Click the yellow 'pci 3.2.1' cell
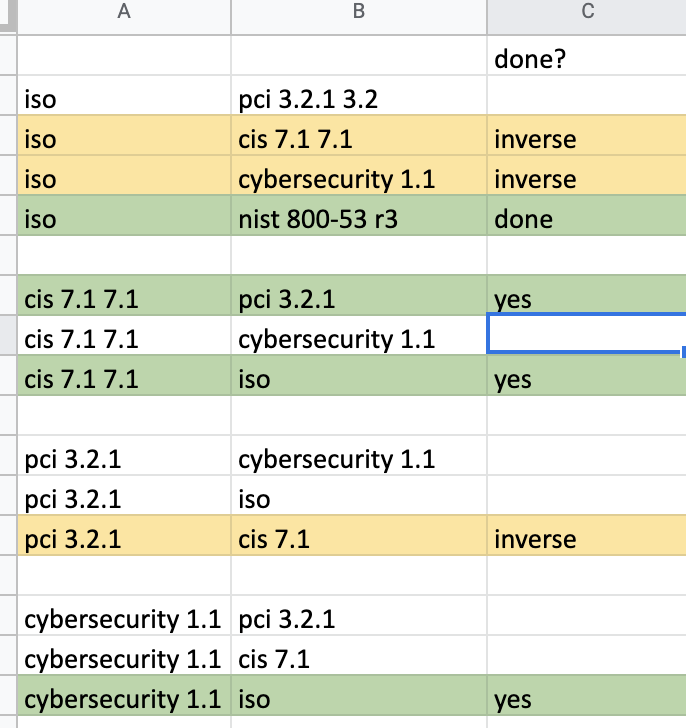 tap(124, 535)
